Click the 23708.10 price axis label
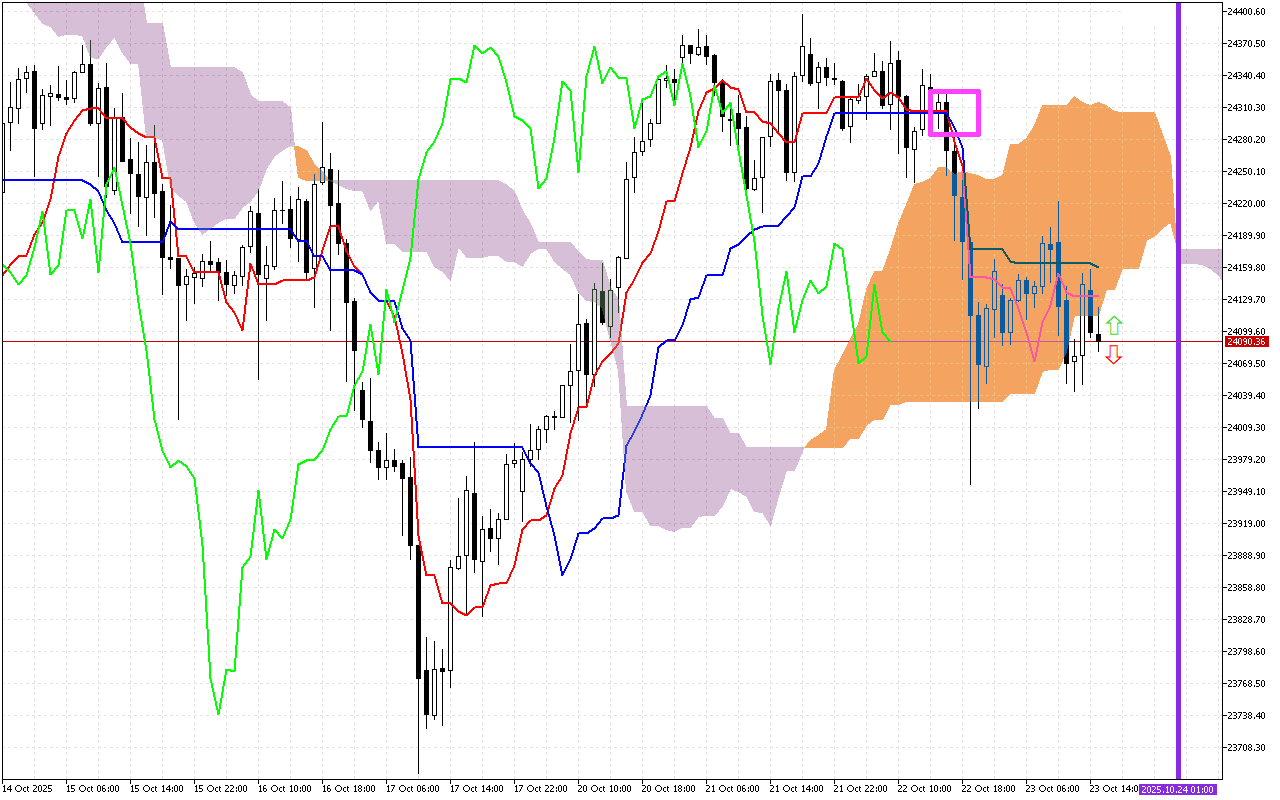Image resolution: width=1280 pixels, height=800 pixels. tap(1246, 747)
